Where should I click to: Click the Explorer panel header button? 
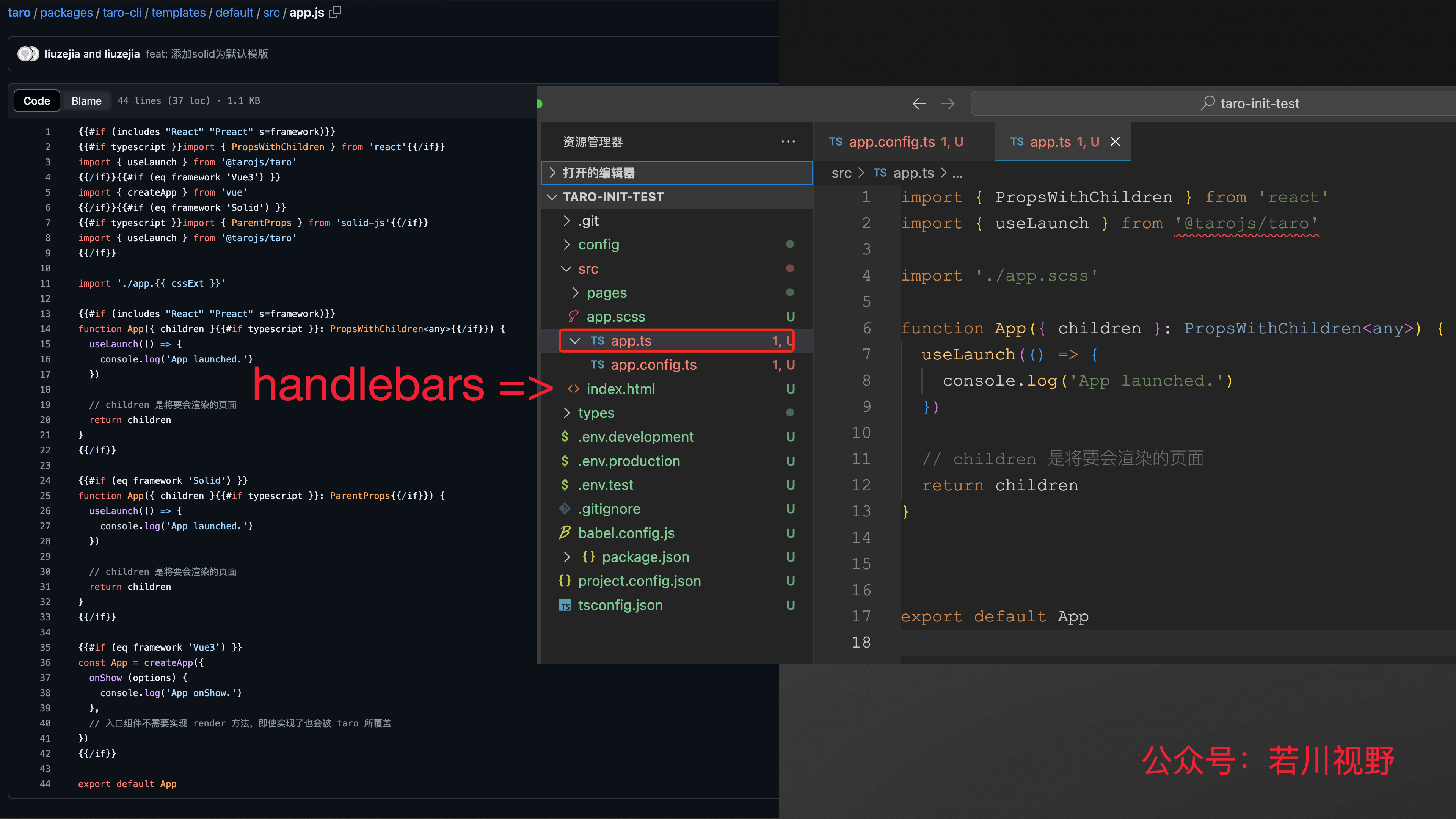789,141
